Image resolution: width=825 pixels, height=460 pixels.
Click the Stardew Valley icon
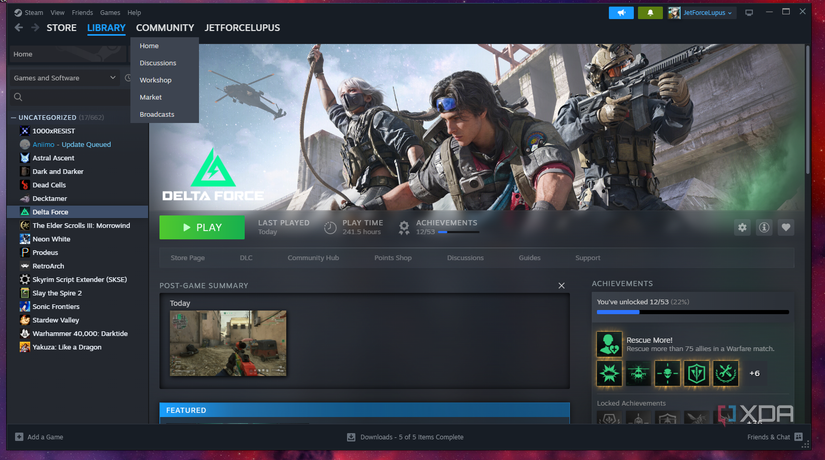click(x=25, y=320)
